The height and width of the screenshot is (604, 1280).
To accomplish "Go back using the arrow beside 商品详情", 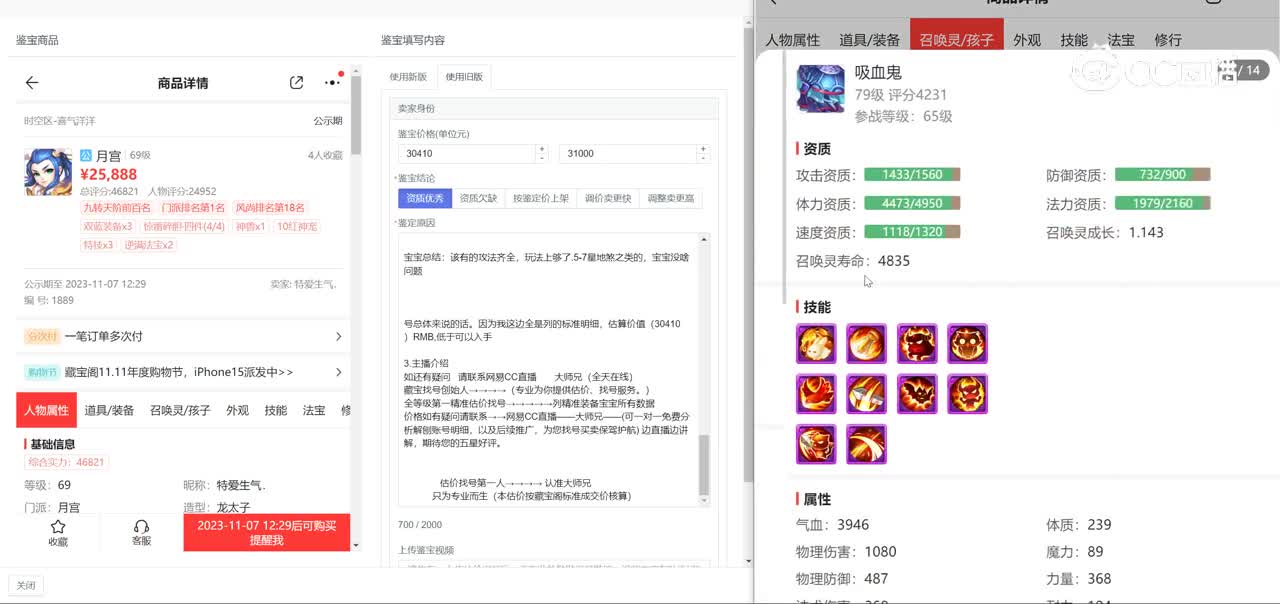I will [x=32, y=83].
